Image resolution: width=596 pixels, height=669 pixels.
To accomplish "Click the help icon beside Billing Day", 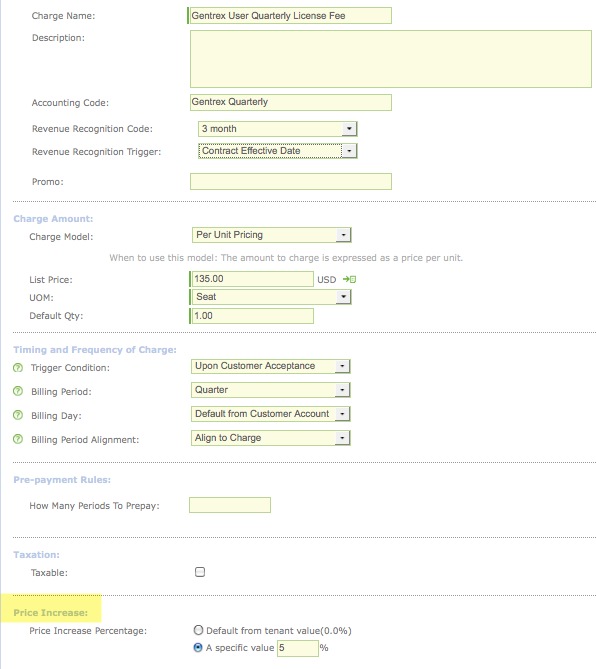I will coord(18,415).
